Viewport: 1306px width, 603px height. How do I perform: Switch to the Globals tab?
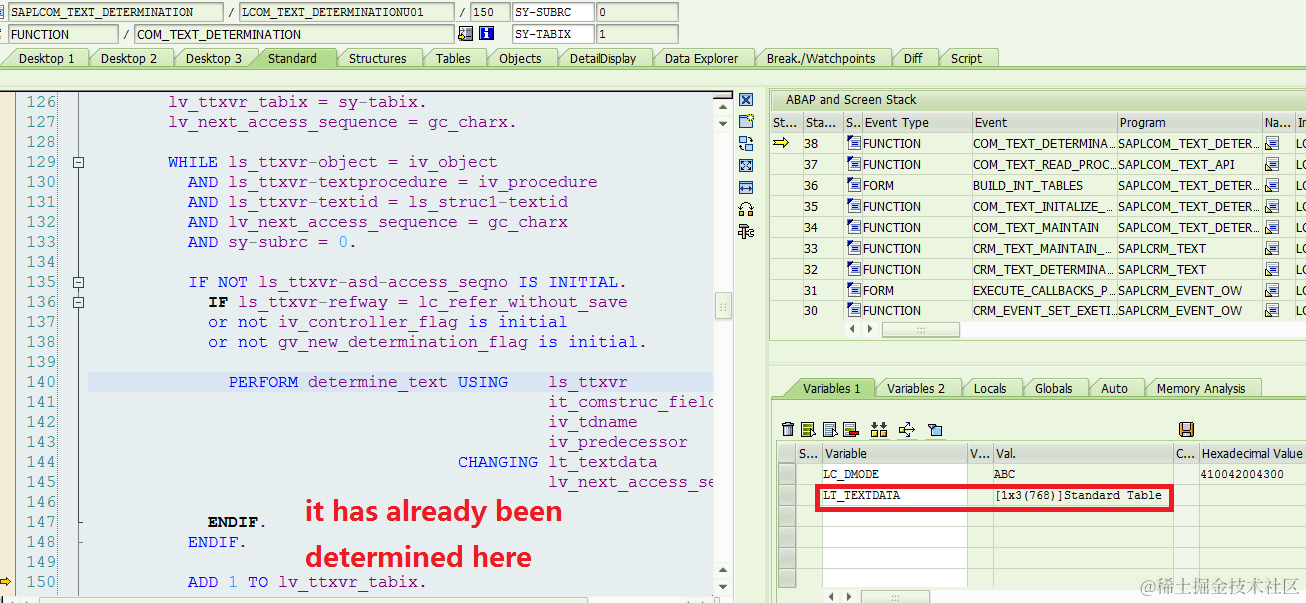click(1054, 388)
